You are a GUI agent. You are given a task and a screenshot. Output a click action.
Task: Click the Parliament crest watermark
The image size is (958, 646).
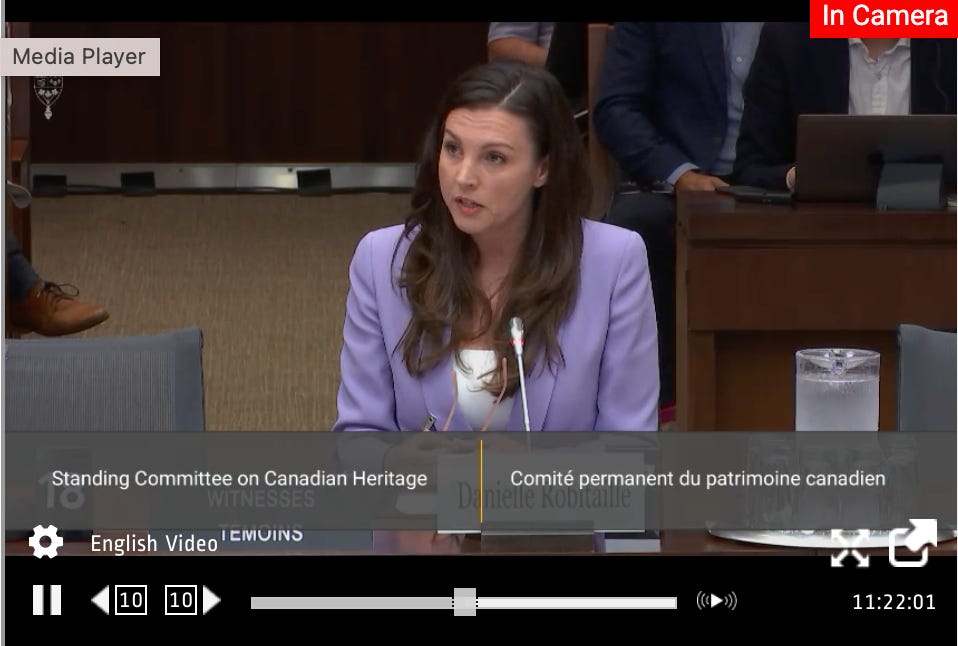click(x=48, y=97)
